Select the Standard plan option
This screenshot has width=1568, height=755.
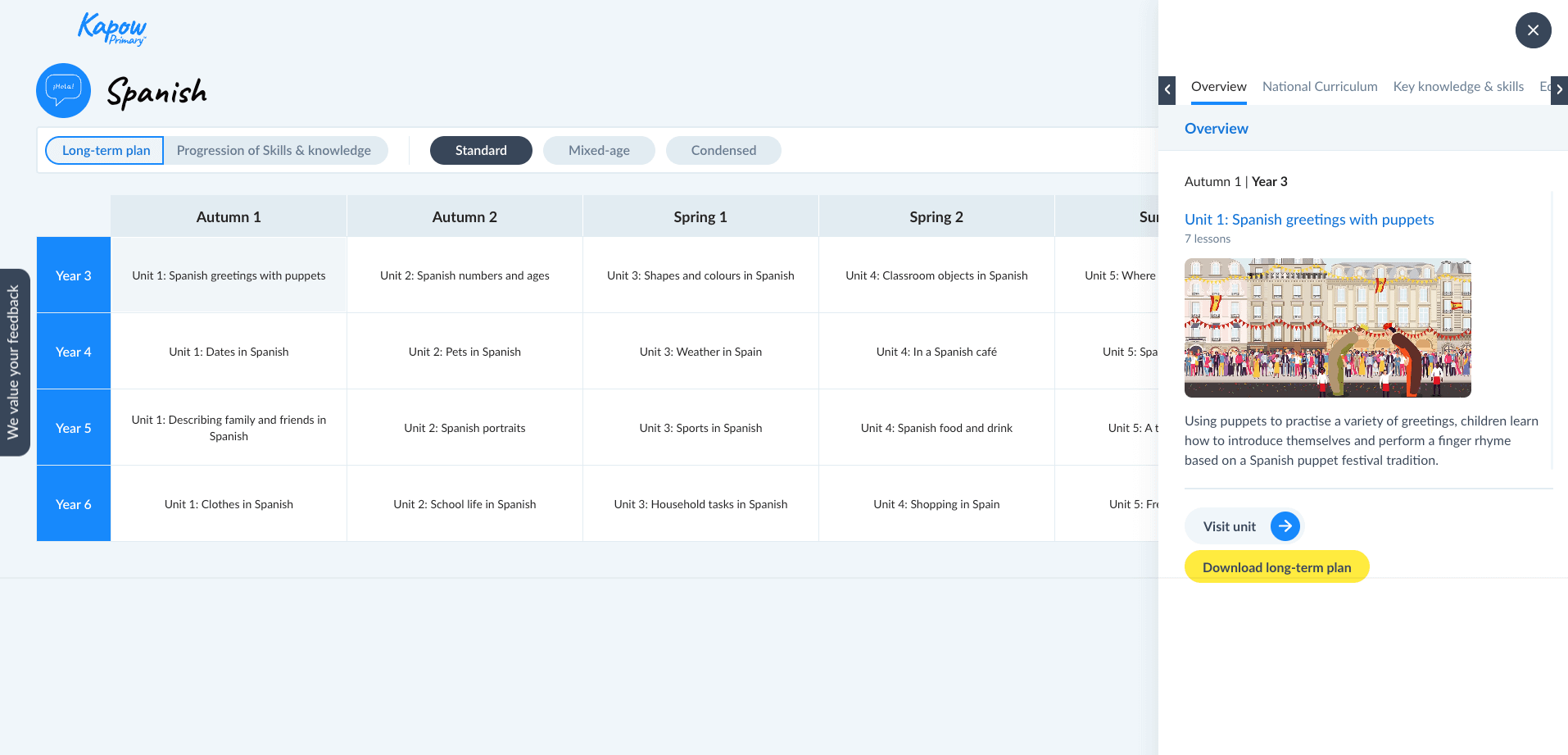[x=481, y=151]
